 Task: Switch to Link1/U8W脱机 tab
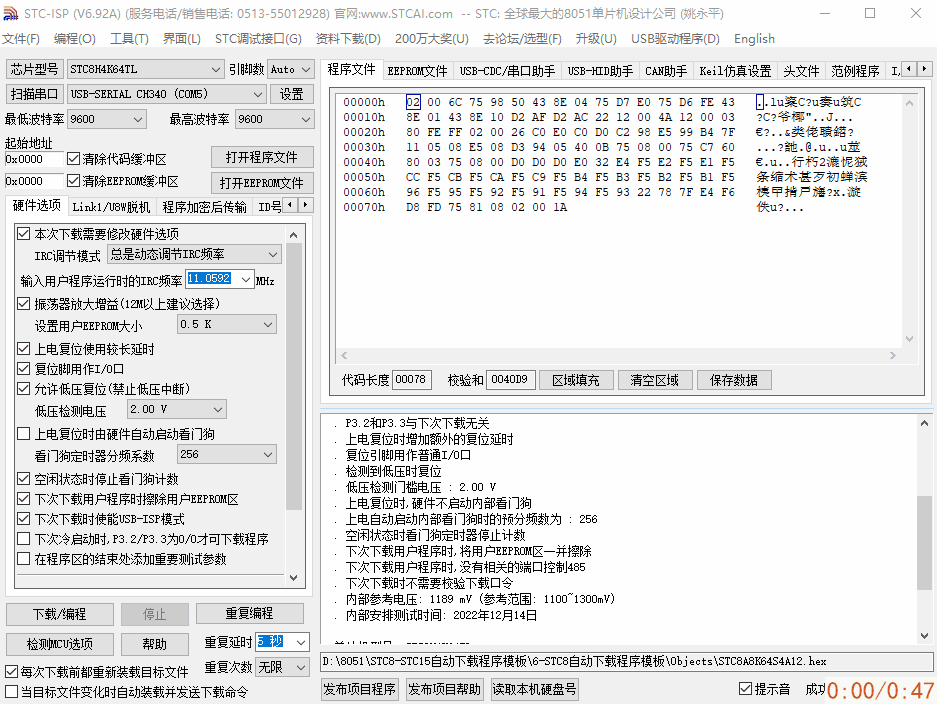pos(111,207)
